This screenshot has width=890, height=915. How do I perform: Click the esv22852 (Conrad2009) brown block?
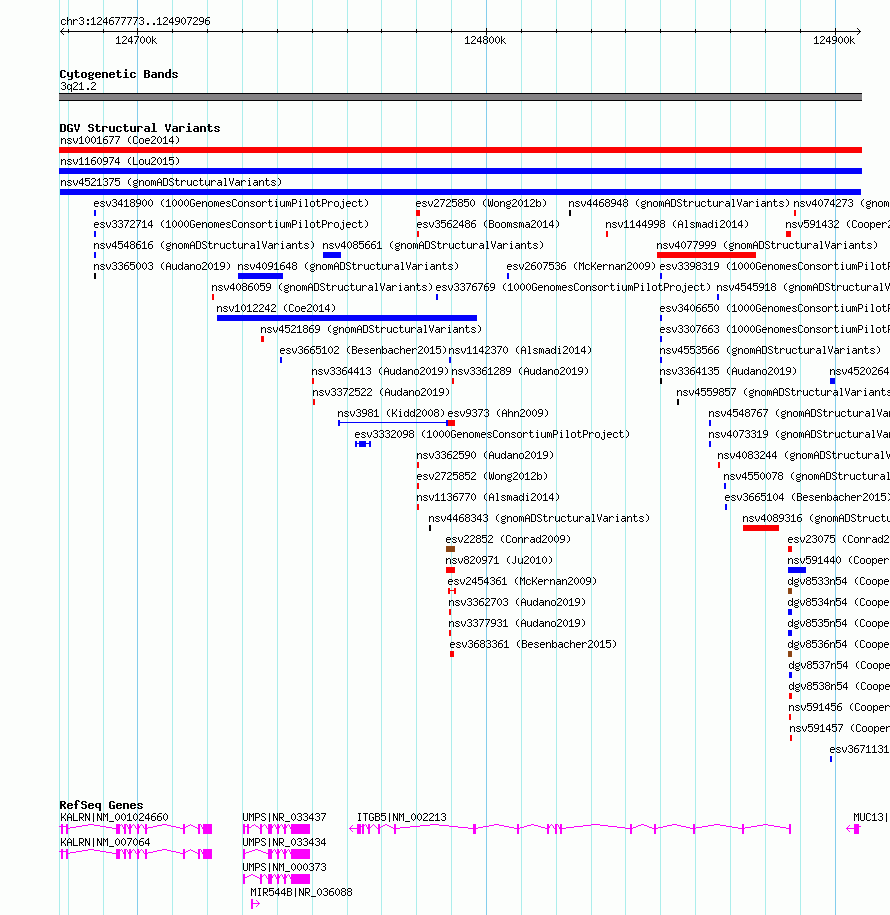point(451,549)
